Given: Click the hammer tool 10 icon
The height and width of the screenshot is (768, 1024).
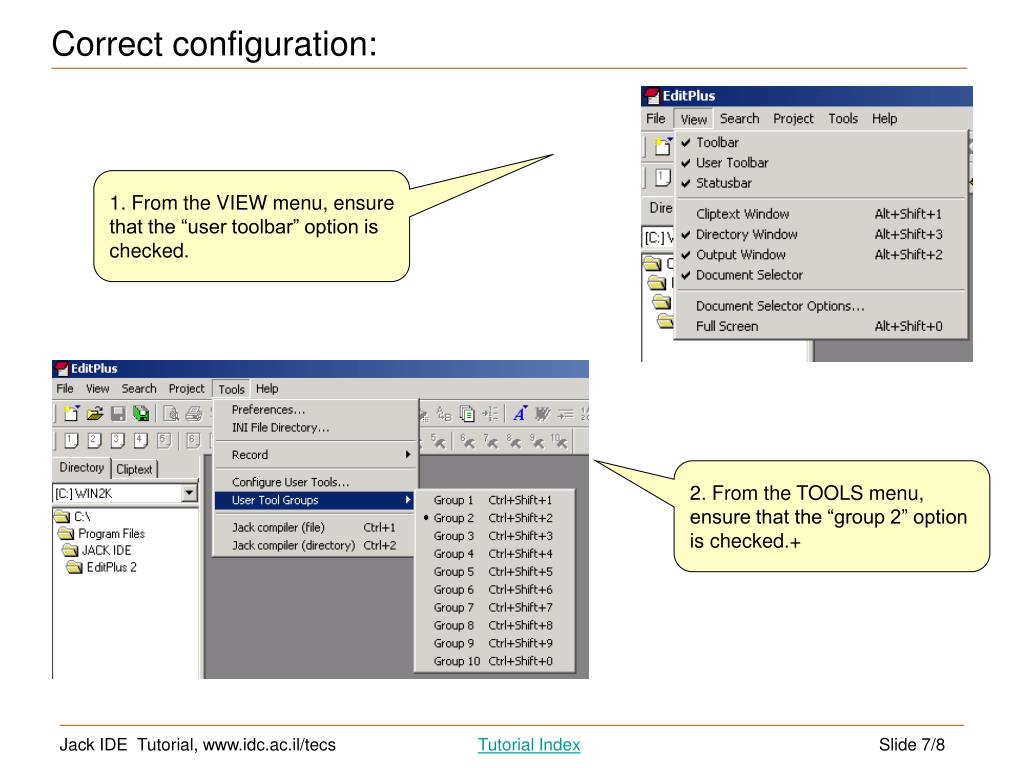Looking at the screenshot, I should point(560,441).
